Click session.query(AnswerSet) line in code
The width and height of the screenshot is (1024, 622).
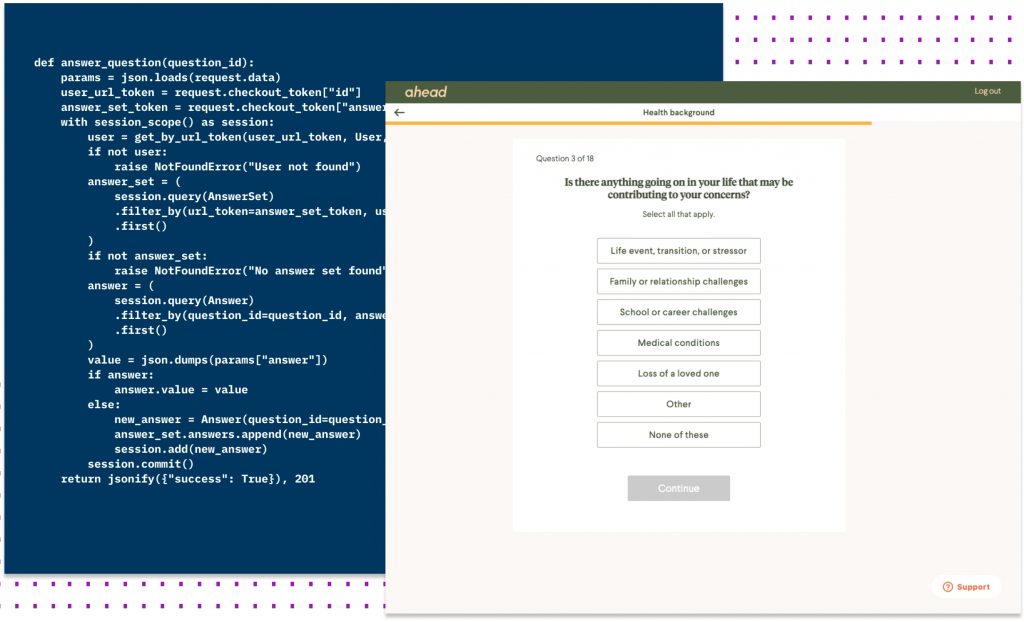(194, 197)
